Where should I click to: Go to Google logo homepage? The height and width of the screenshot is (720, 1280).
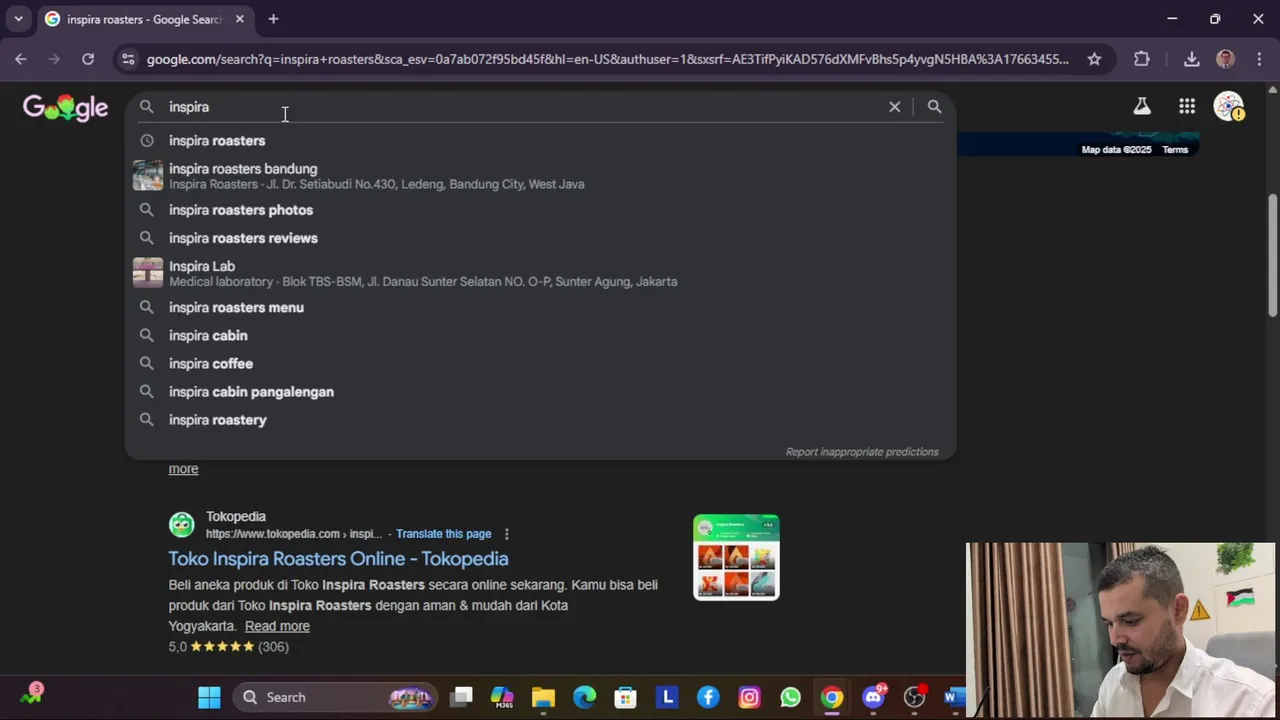coord(65,107)
